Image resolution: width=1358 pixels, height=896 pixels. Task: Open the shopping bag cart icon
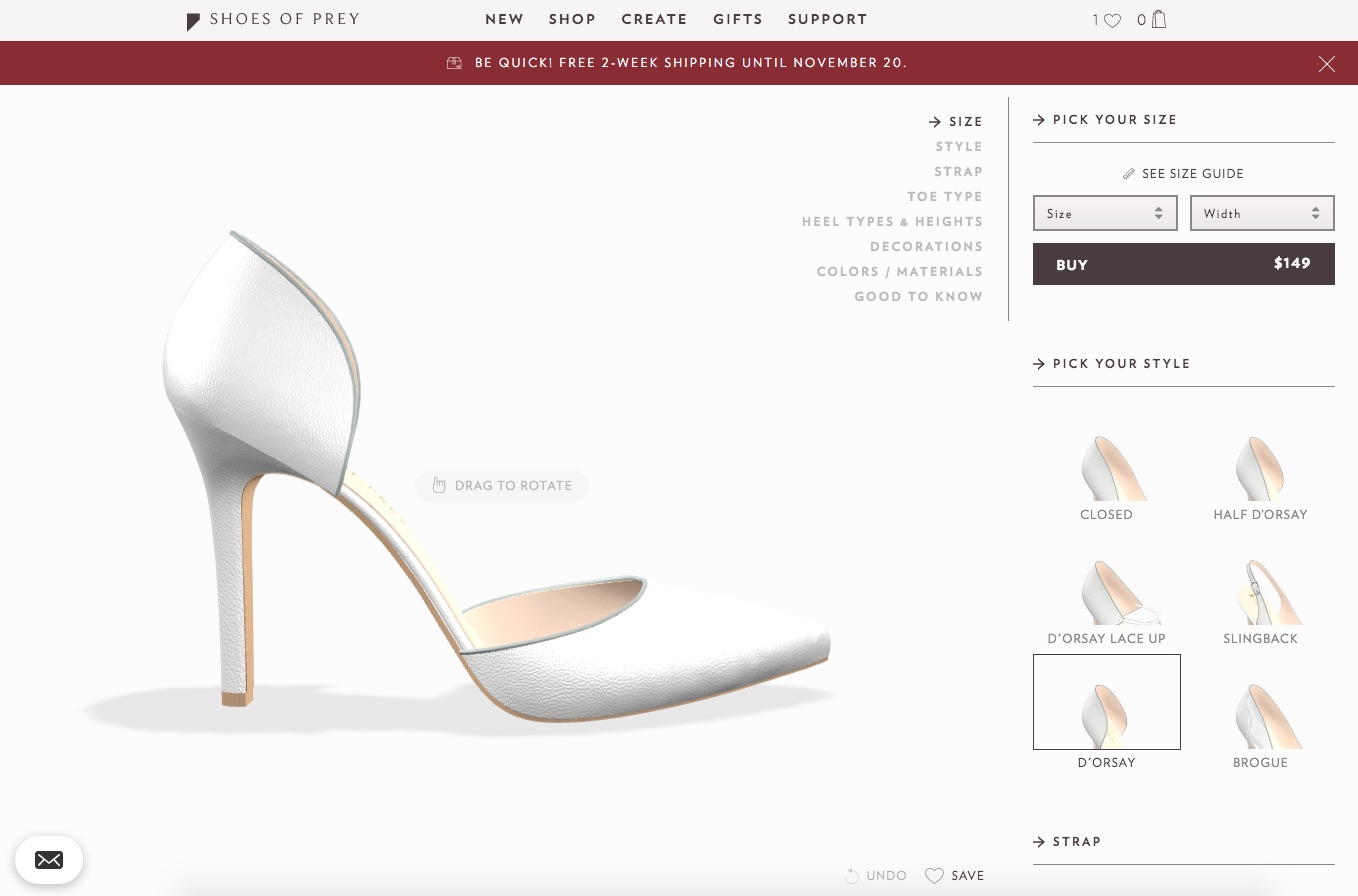[1158, 19]
